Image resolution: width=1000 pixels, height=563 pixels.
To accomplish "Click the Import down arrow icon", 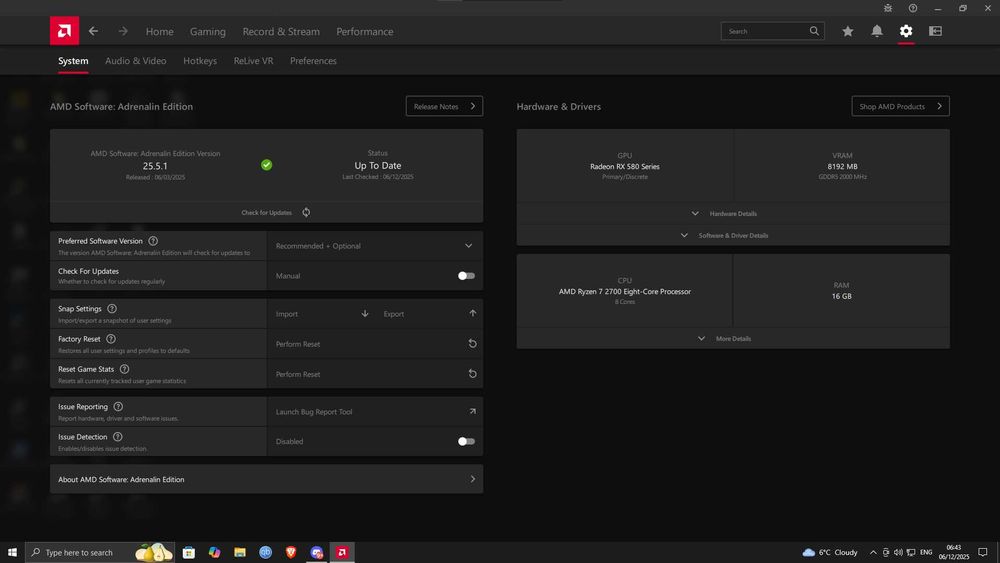I will coord(365,314).
